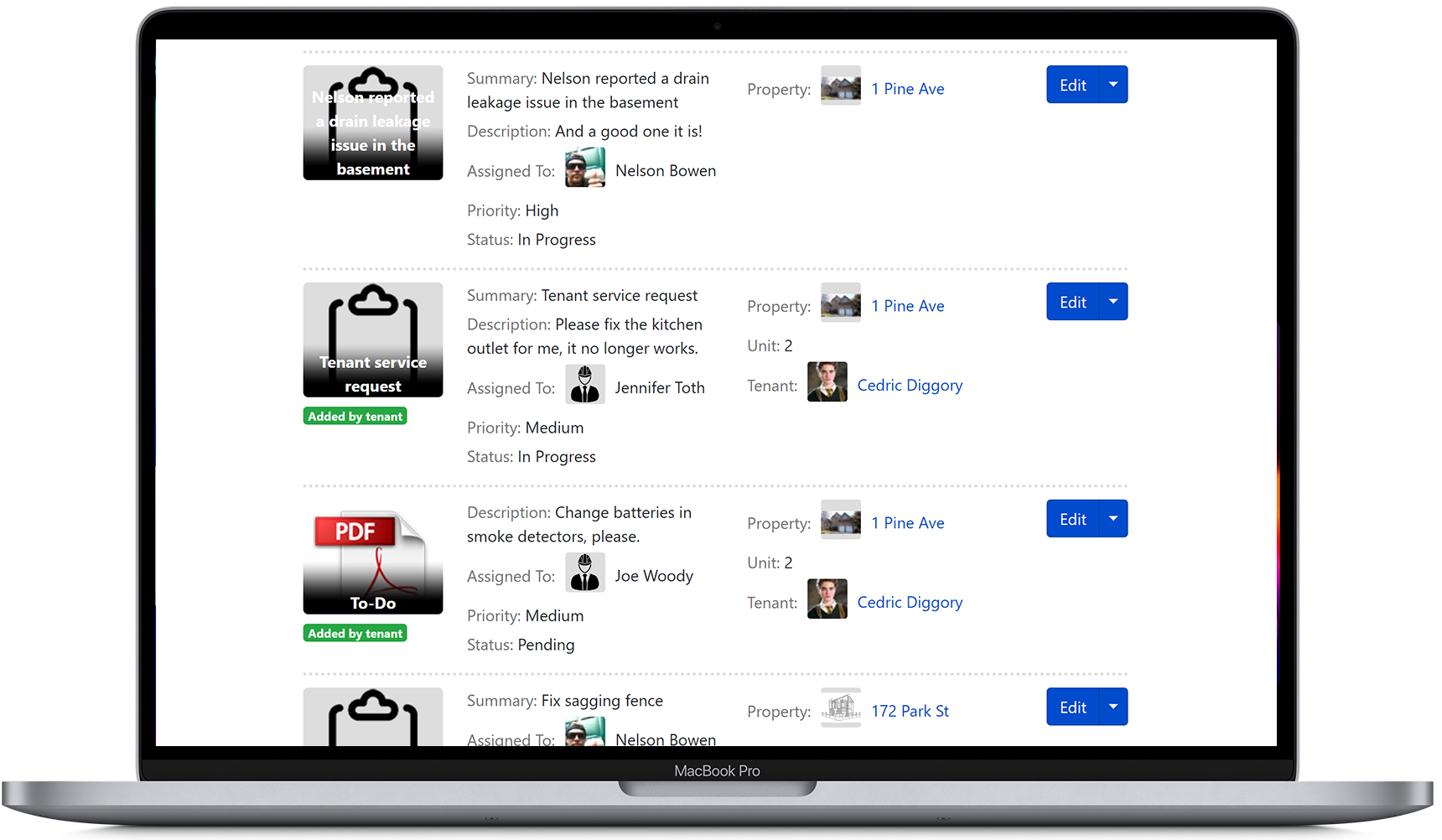Image resolution: width=1442 pixels, height=840 pixels.
Task: Open the 1 Pine Ave property link
Action: (907, 88)
